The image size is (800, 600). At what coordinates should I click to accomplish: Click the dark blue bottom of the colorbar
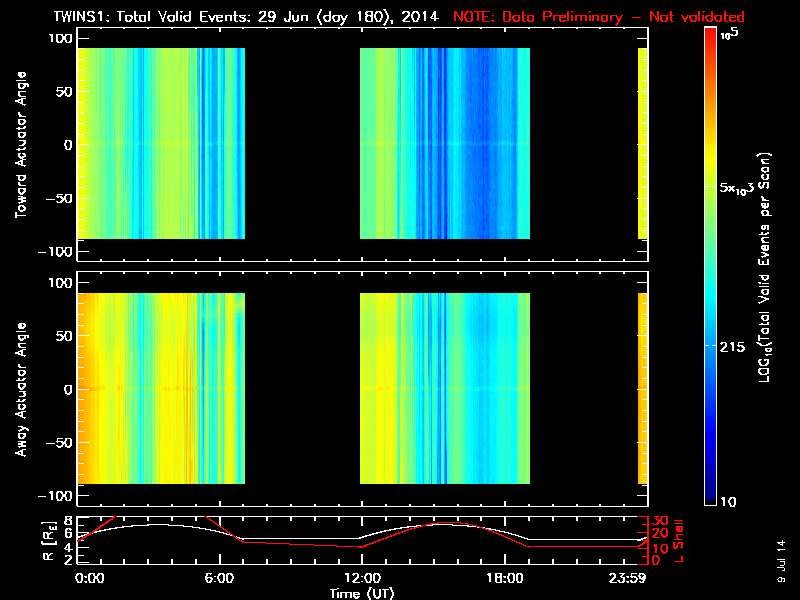click(x=710, y=497)
